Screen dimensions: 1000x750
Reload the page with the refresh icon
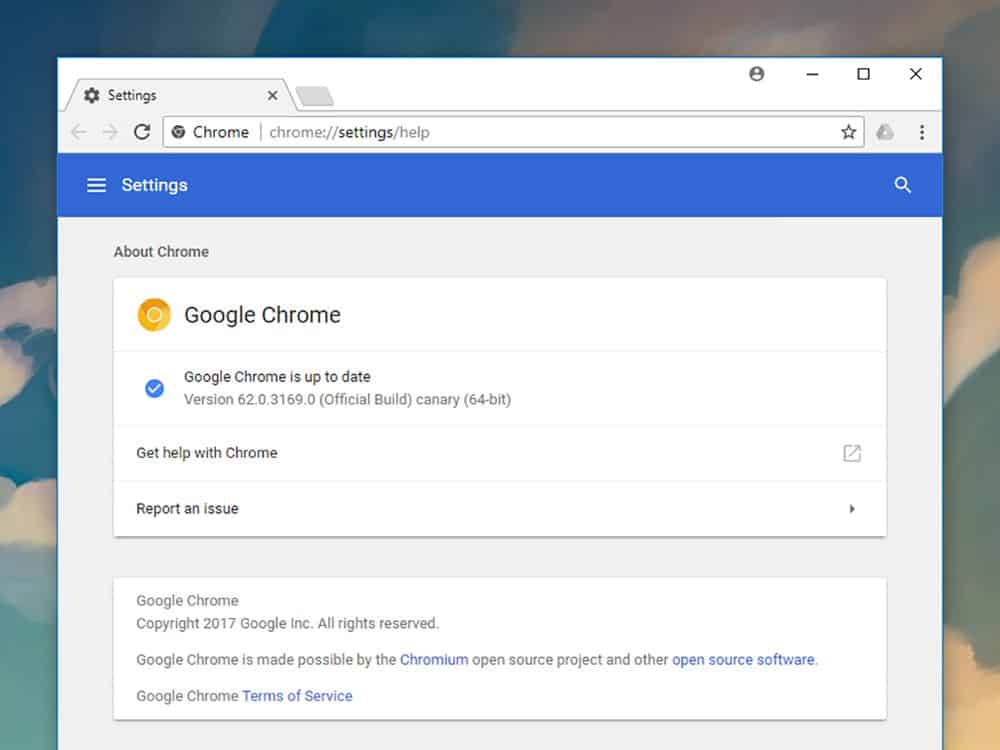pyautogui.click(x=142, y=132)
